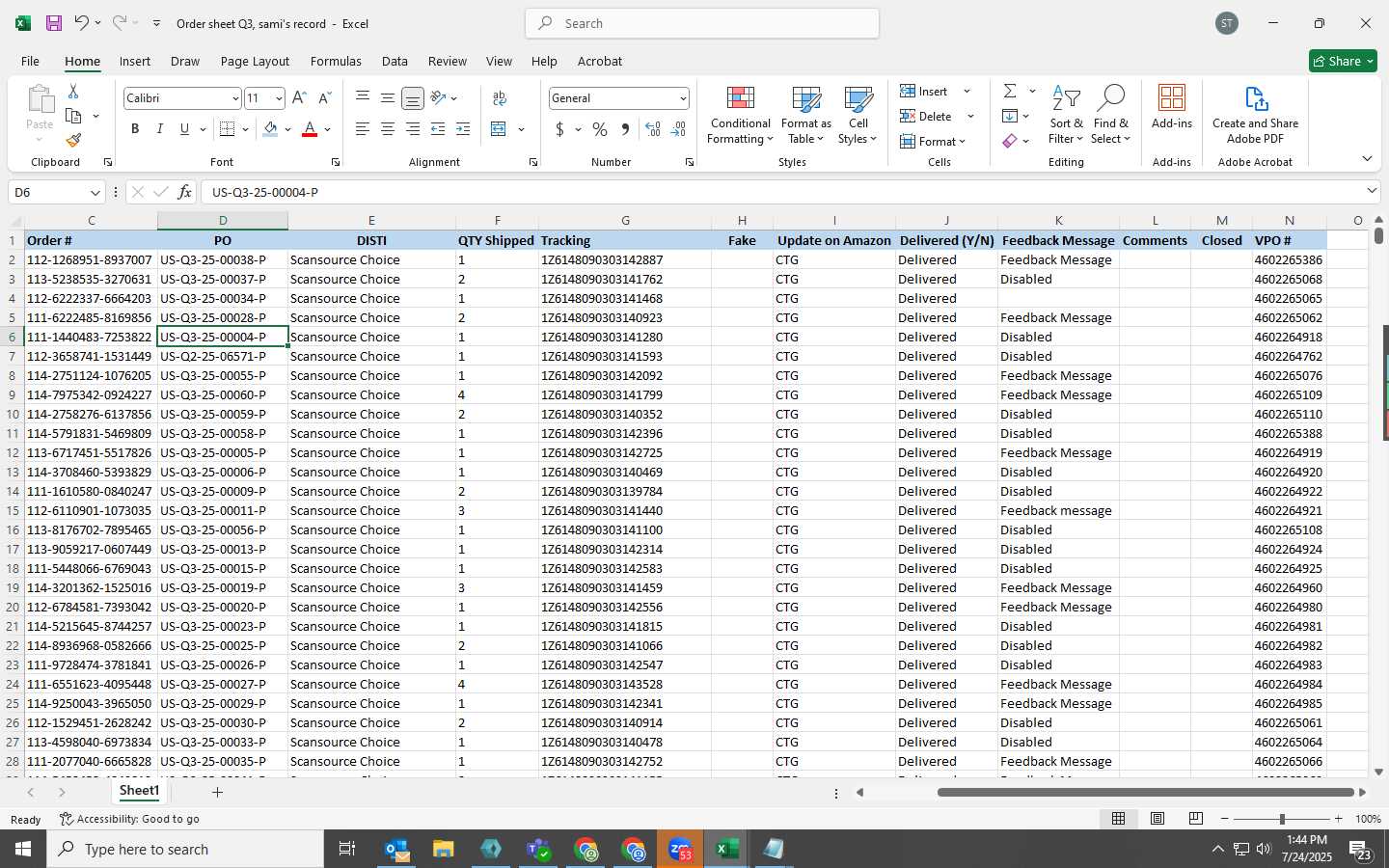Apply italic formatting
This screenshot has height=868, width=1389.
pyautogui.click(x=160, y=129)
